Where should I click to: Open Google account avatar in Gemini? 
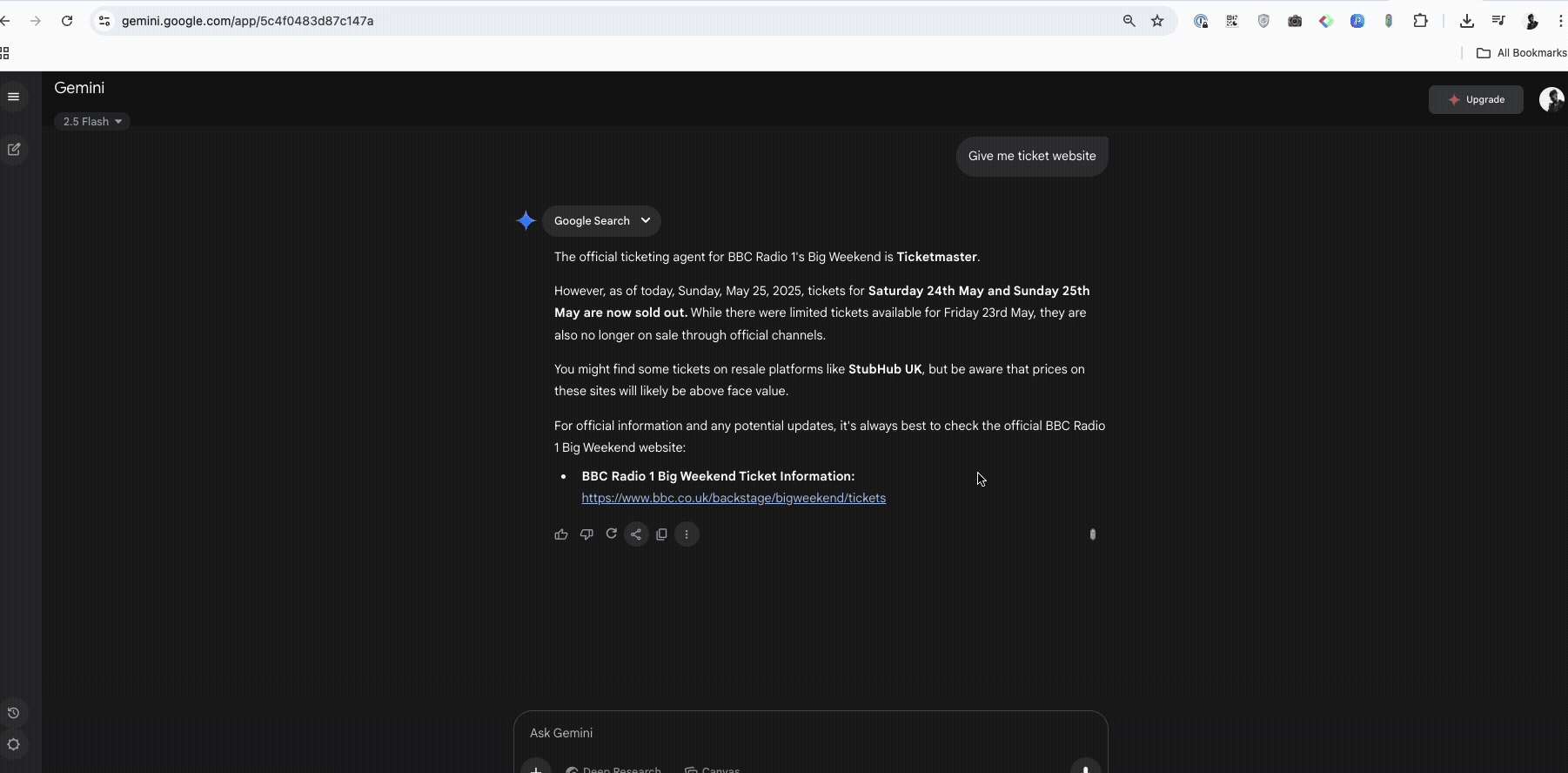(1551, 99)
